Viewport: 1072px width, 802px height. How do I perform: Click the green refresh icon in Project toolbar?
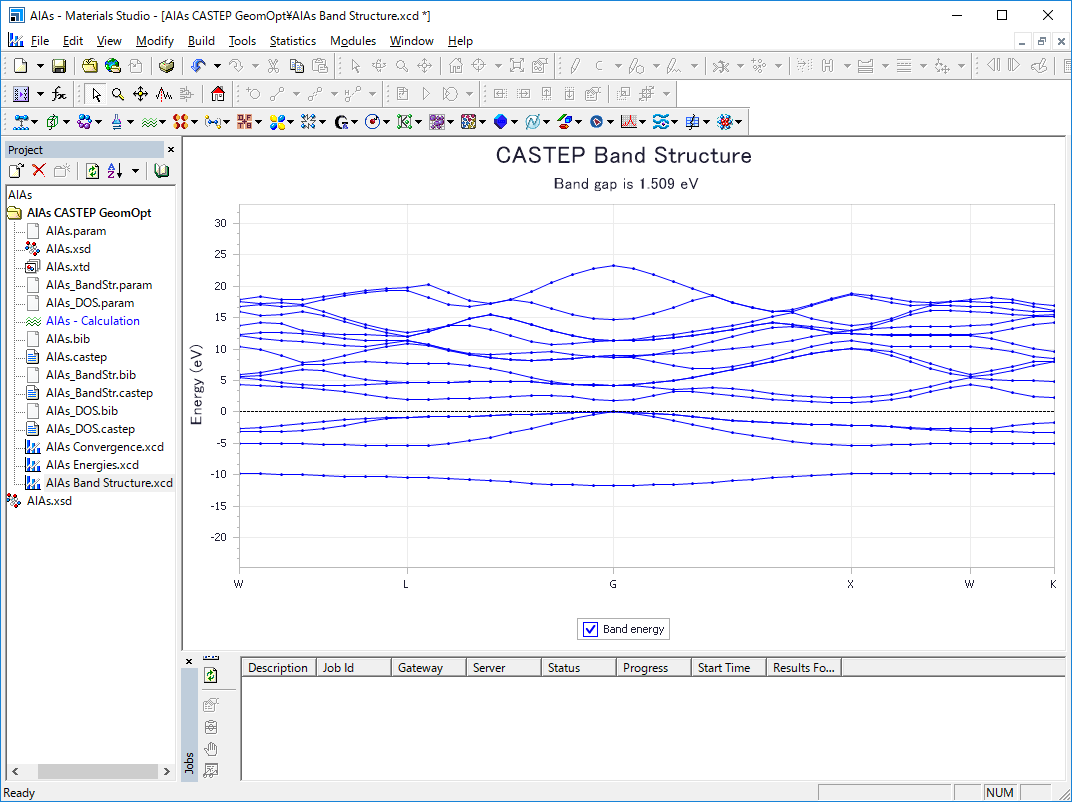tap(92, 171)
